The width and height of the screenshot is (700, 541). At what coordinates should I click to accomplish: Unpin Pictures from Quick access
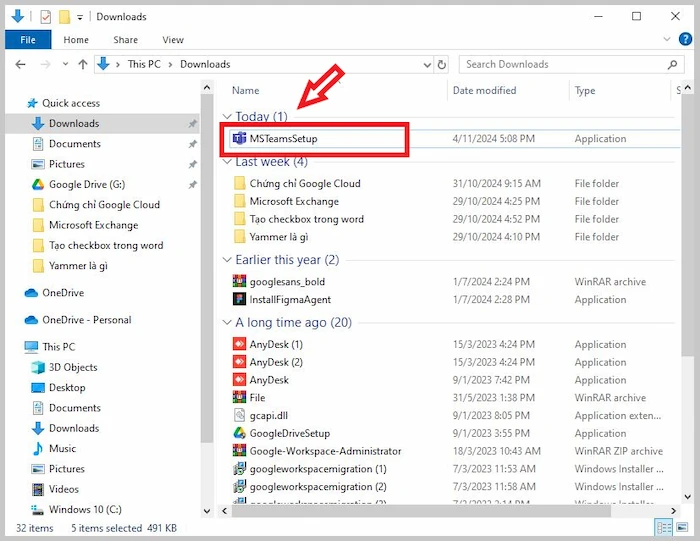[x=192, y=164]
